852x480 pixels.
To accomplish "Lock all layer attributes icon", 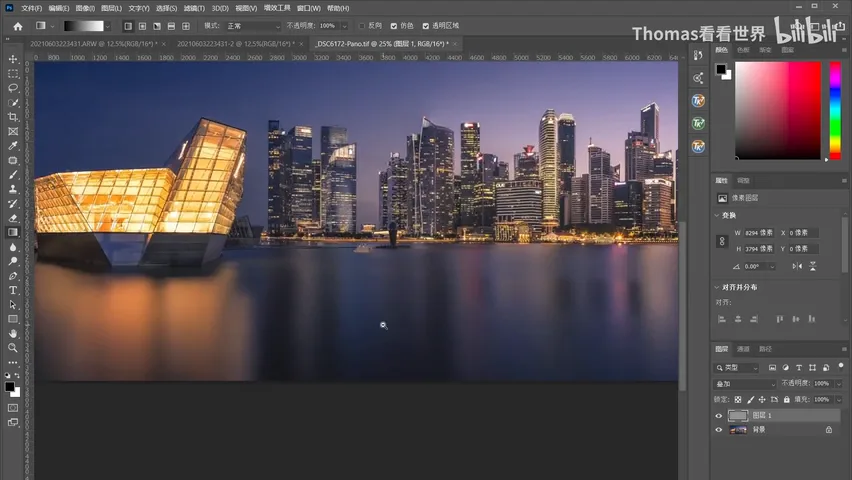I will 786,400.
